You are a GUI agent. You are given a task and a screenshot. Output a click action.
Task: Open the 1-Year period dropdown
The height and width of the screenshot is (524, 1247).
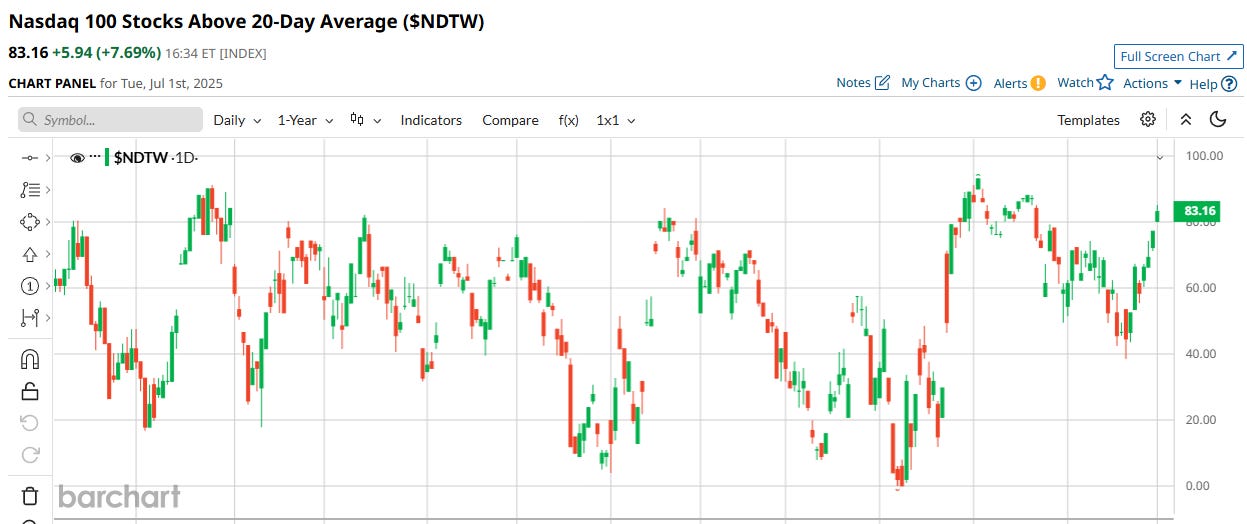(x=305, y=120)
